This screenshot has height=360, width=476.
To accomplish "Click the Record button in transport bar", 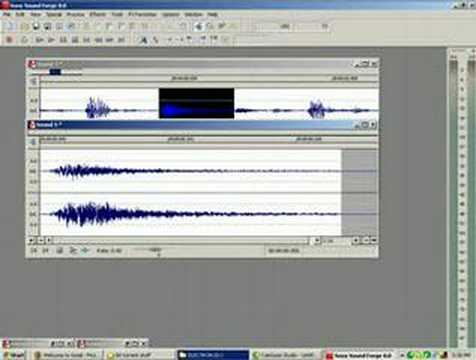I will (x=9, y=40).
